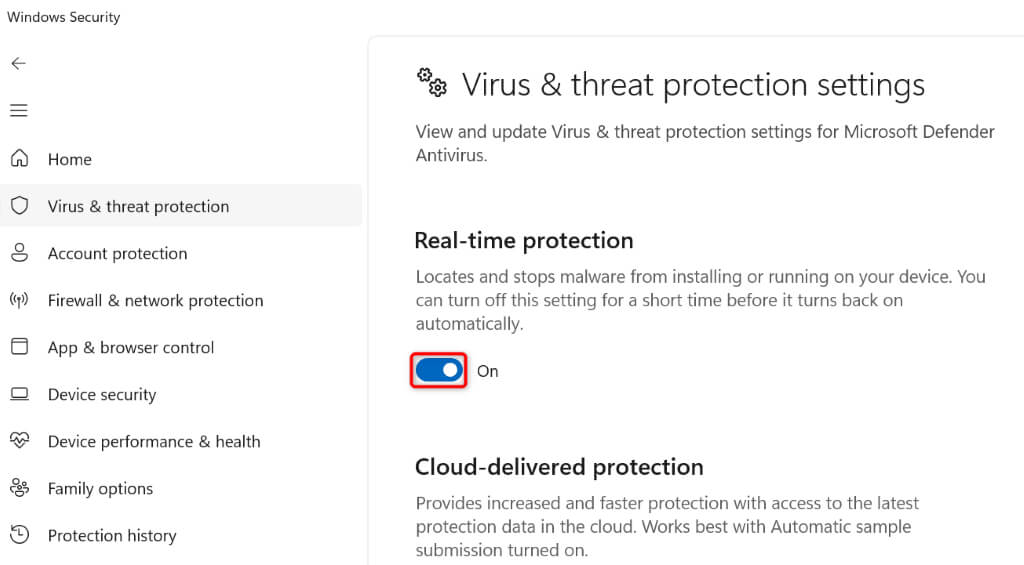Click the Device security laptop icon
This screenshot has width=1024, height=565.
[x=19, y=394]
